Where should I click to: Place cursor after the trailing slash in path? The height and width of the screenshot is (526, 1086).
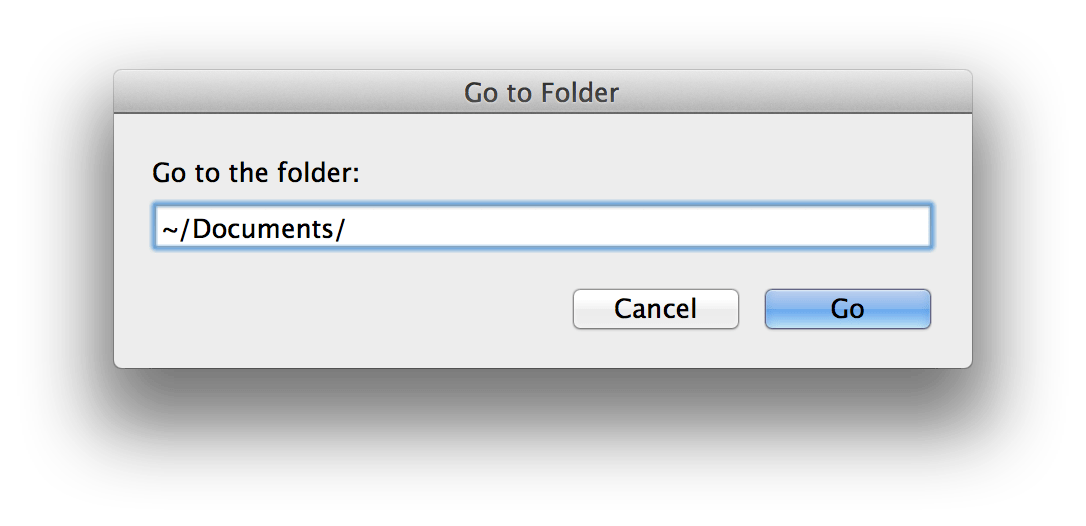tap(346, 229)
